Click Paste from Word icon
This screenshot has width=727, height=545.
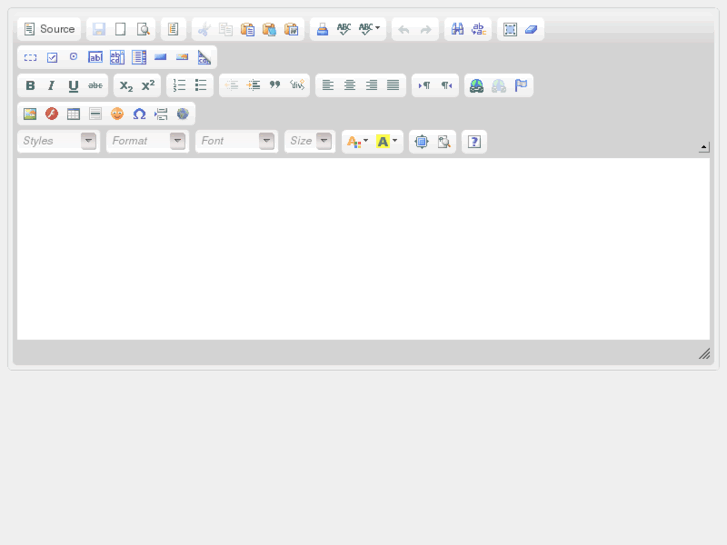[291, 29]
